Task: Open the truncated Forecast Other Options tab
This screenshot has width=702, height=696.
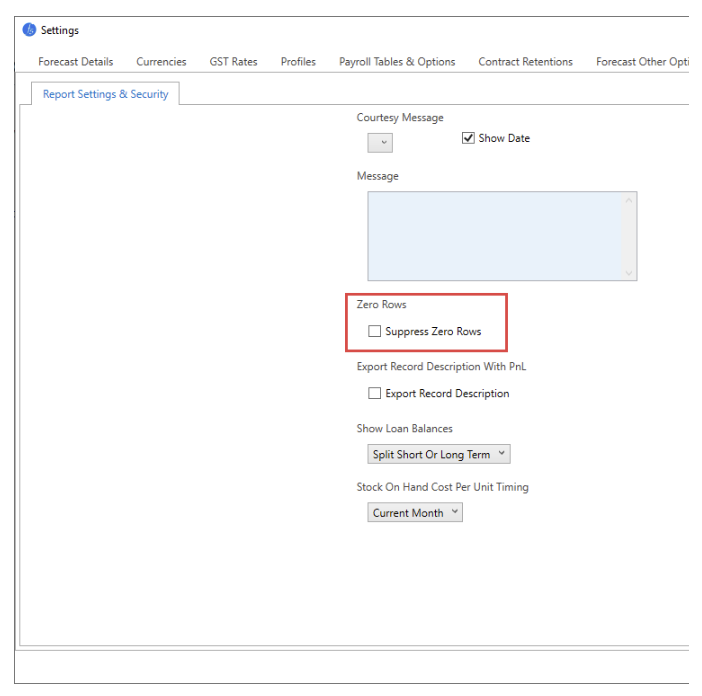Action: coord(642,62)
